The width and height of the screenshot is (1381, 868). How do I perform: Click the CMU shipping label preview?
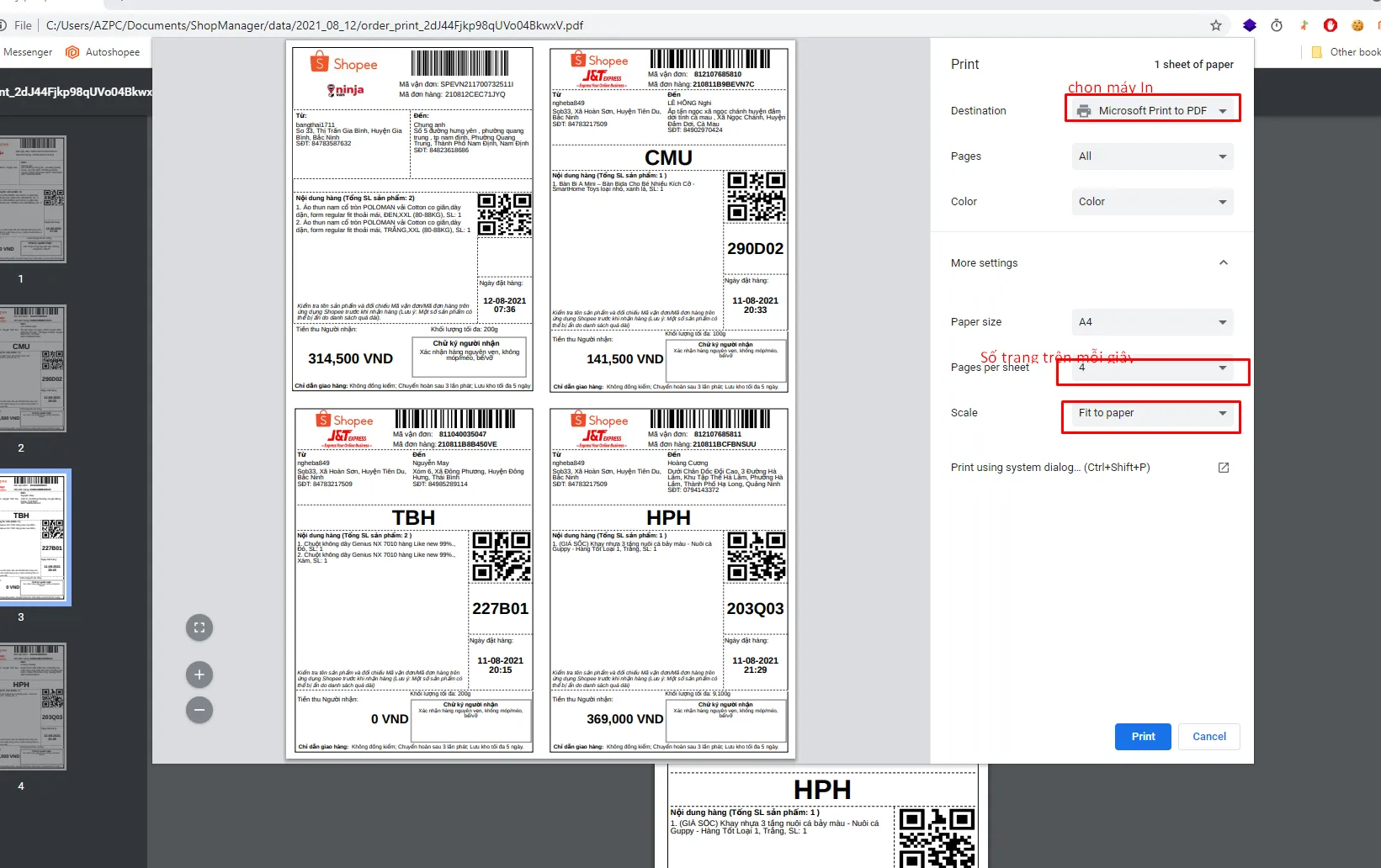669,220
